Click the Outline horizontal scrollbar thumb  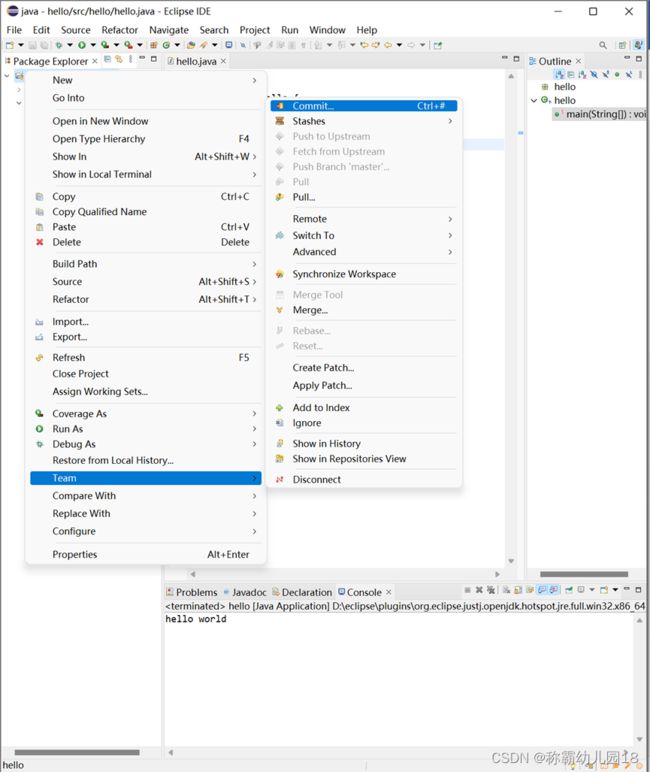(584, 574)
